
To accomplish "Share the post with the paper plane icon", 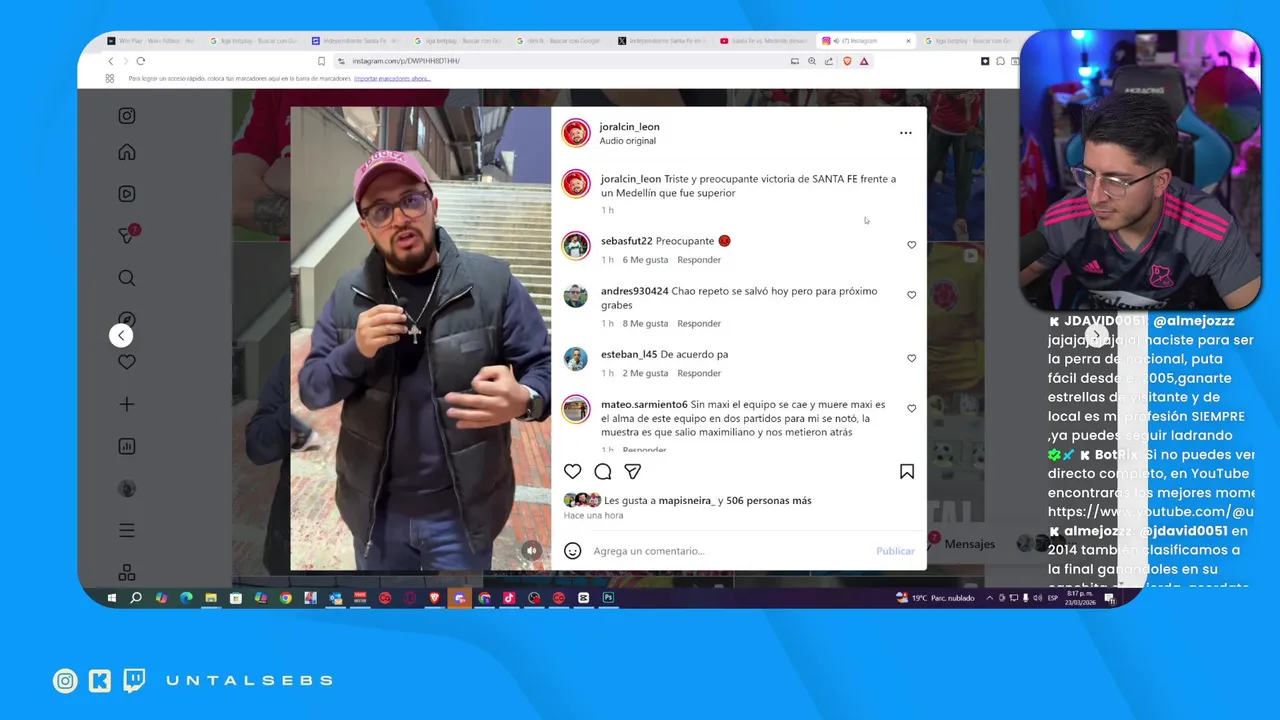I will [633, 471].
